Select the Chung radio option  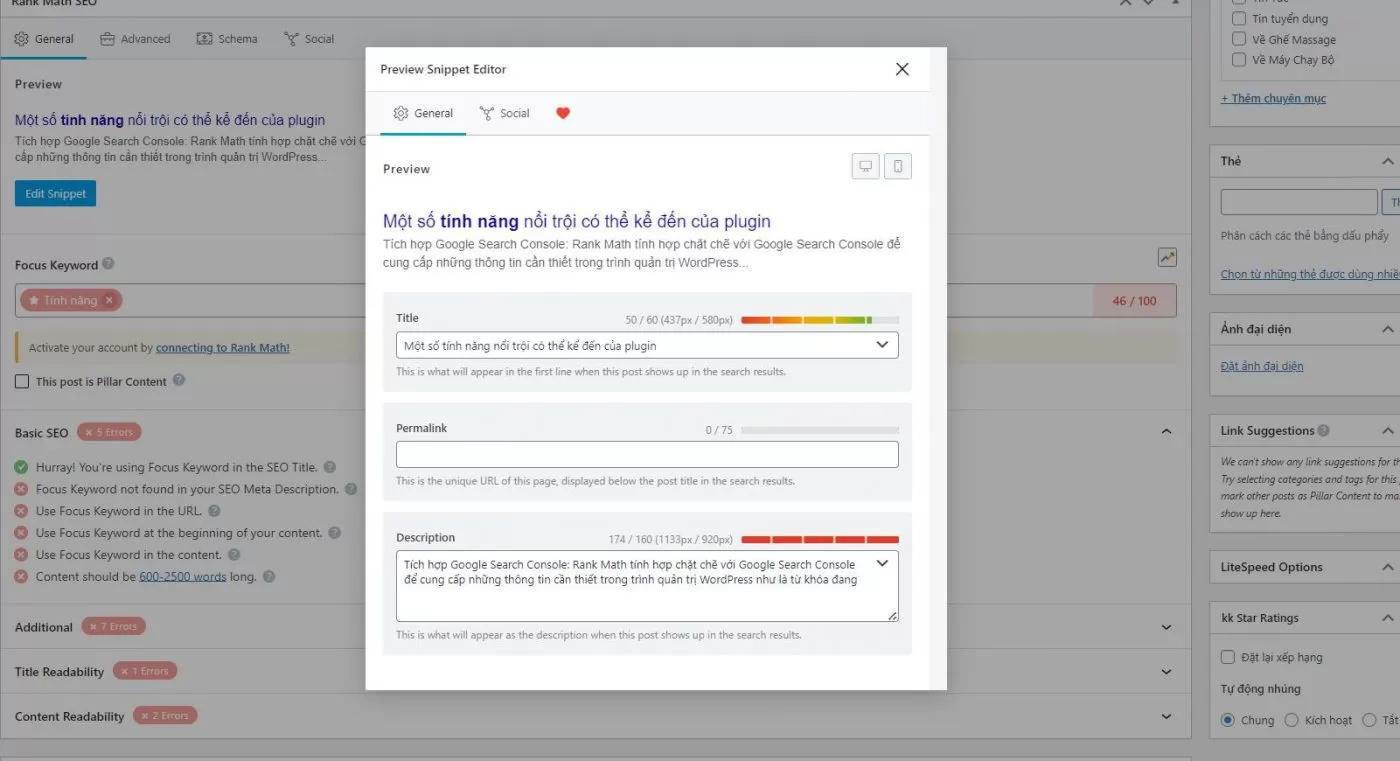pyautogui.click(x=1228, y=720)
